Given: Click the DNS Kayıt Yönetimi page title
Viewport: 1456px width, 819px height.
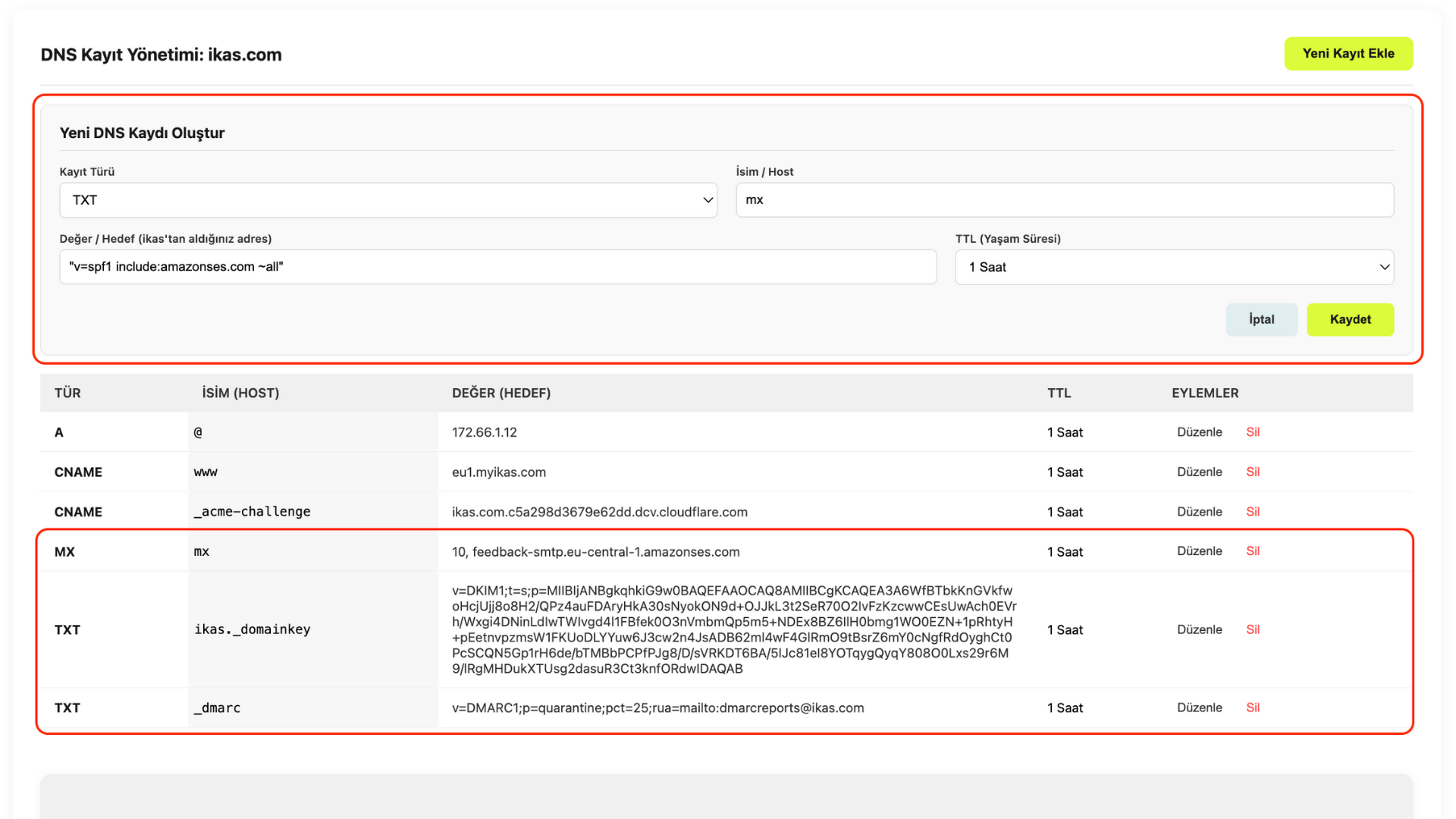Looking at the screenshot, I should coord(161,55).
